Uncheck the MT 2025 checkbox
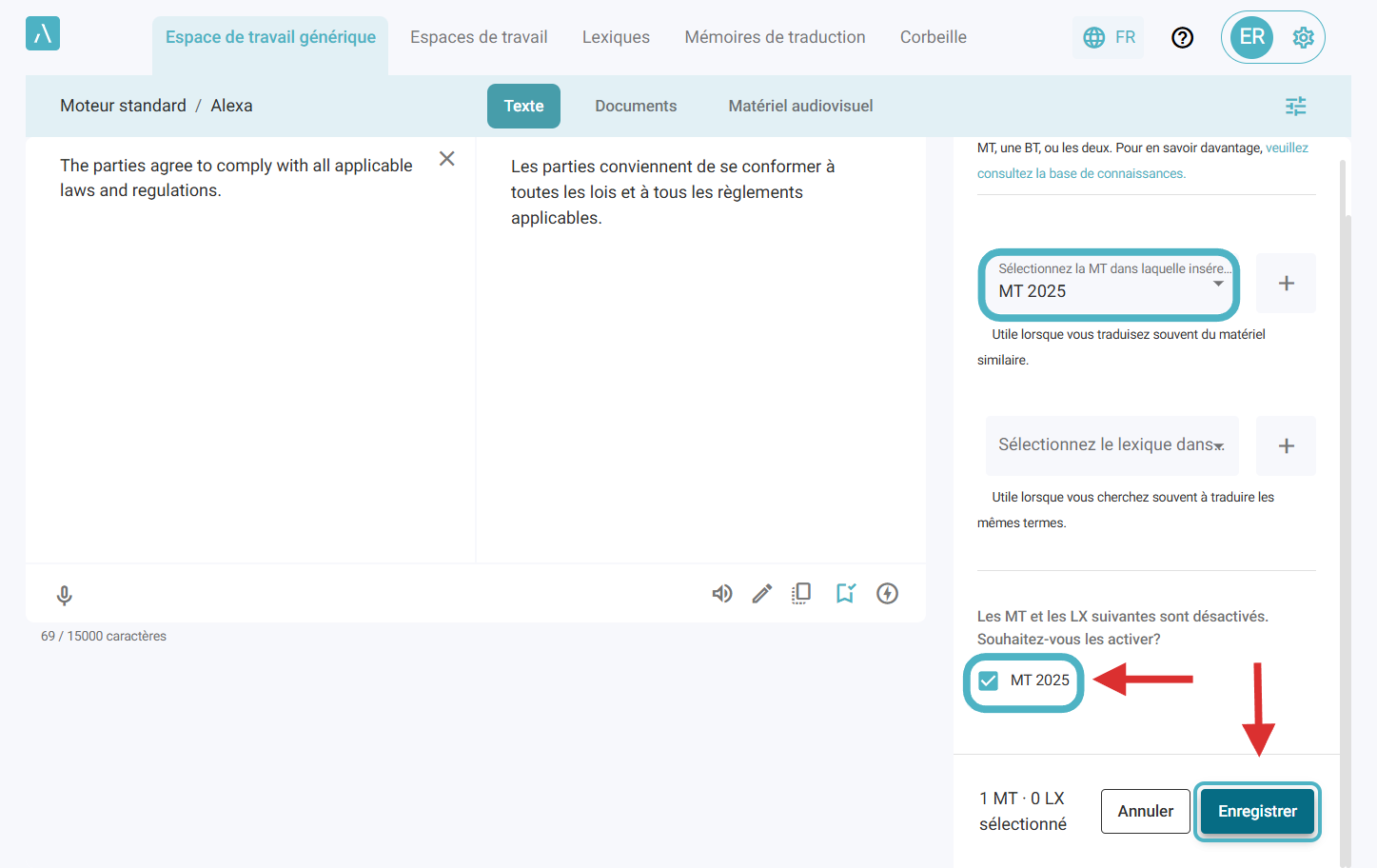 coord(989,681)
